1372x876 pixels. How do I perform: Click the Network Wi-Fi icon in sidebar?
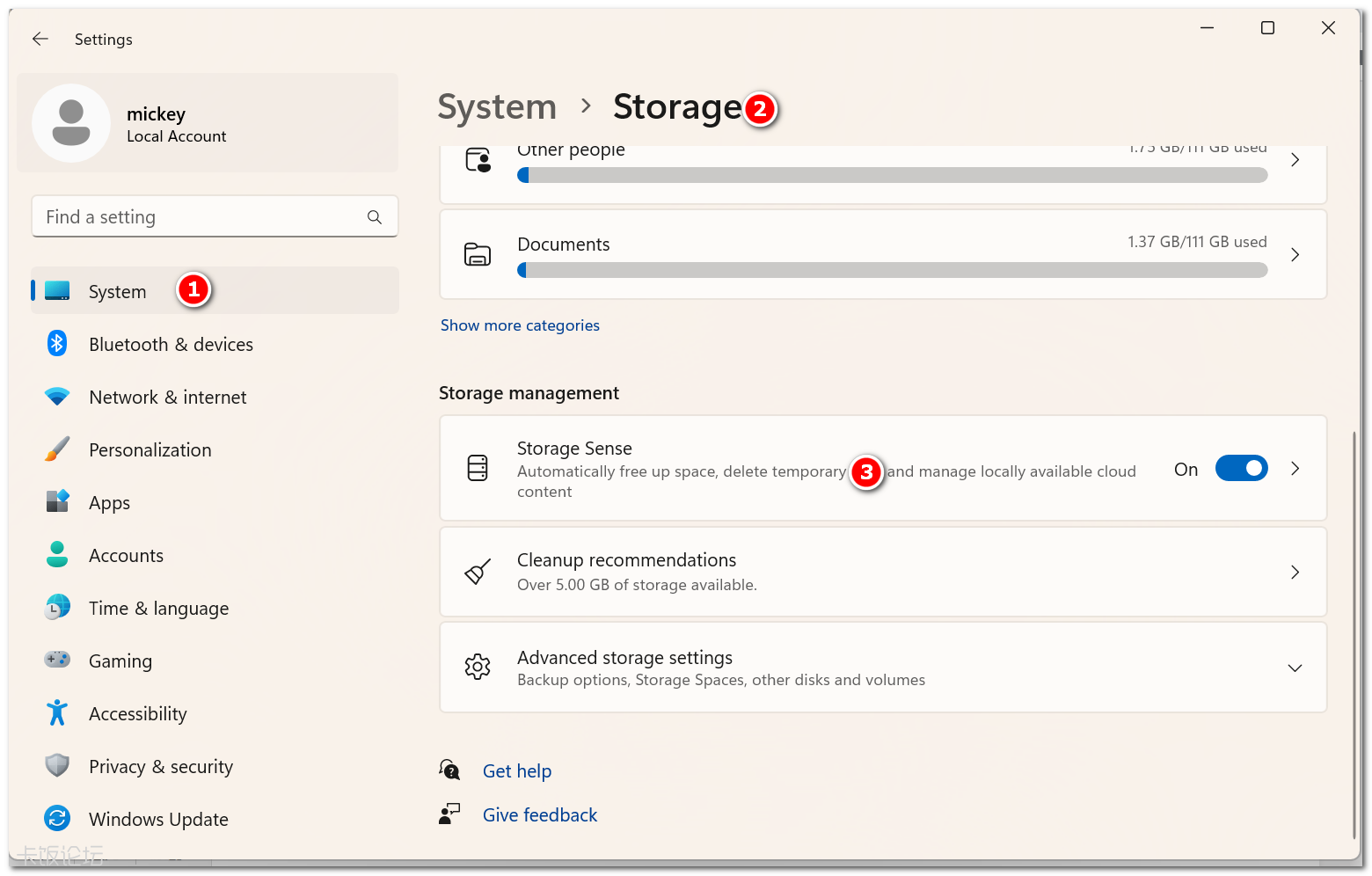57,397
